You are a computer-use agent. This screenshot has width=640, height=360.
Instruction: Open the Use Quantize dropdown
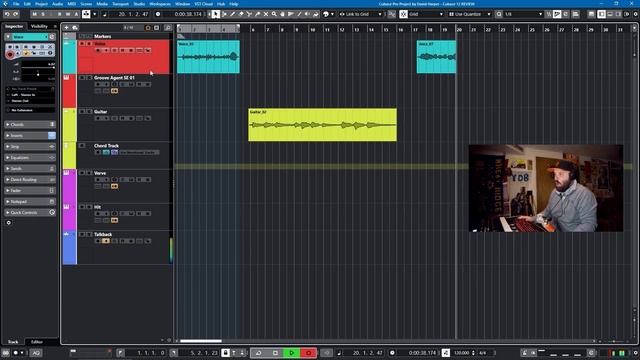point(469,14)
